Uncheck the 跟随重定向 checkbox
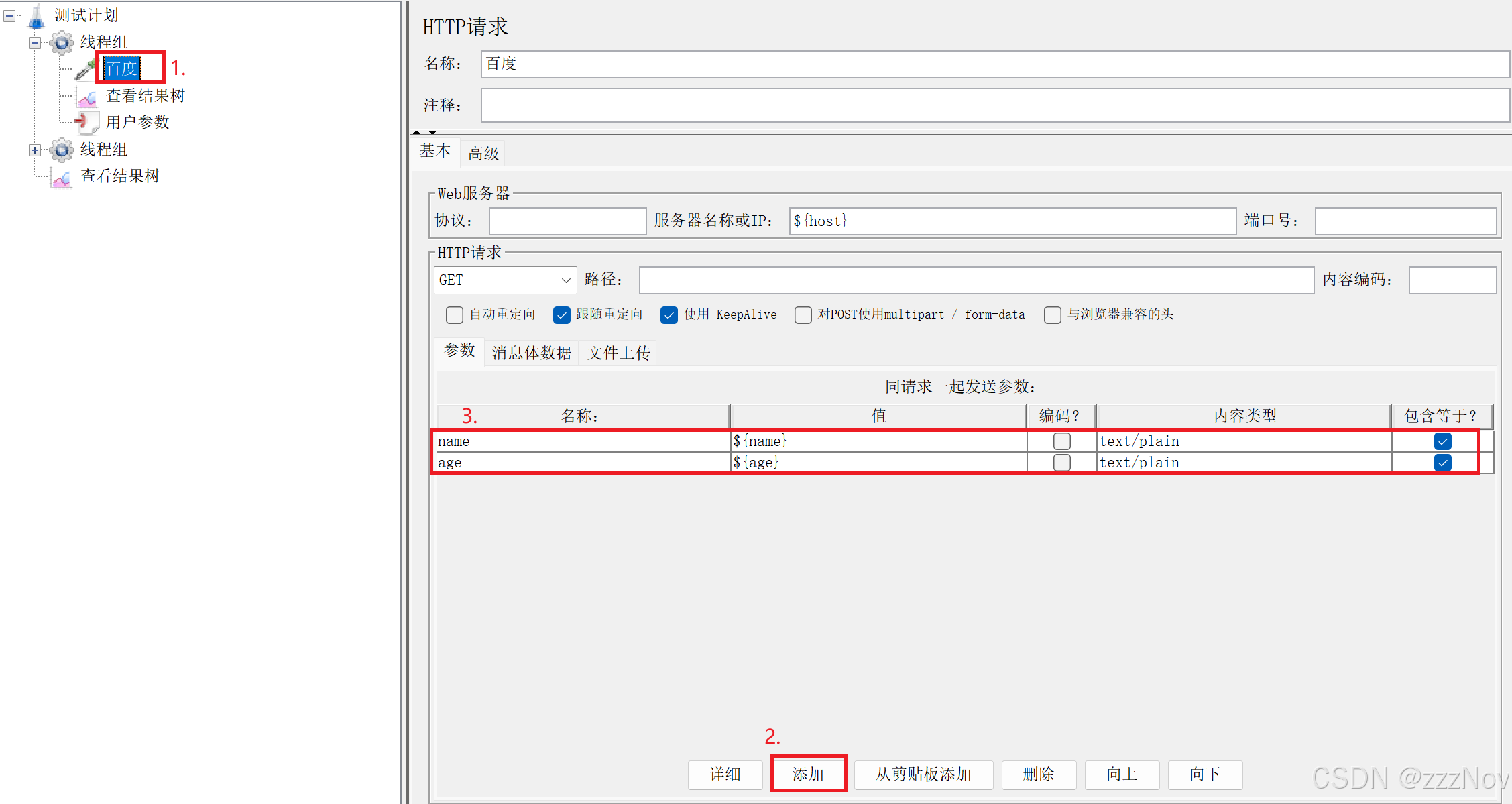The height and width of the screenshot is (804, 1512). [561, 314]
